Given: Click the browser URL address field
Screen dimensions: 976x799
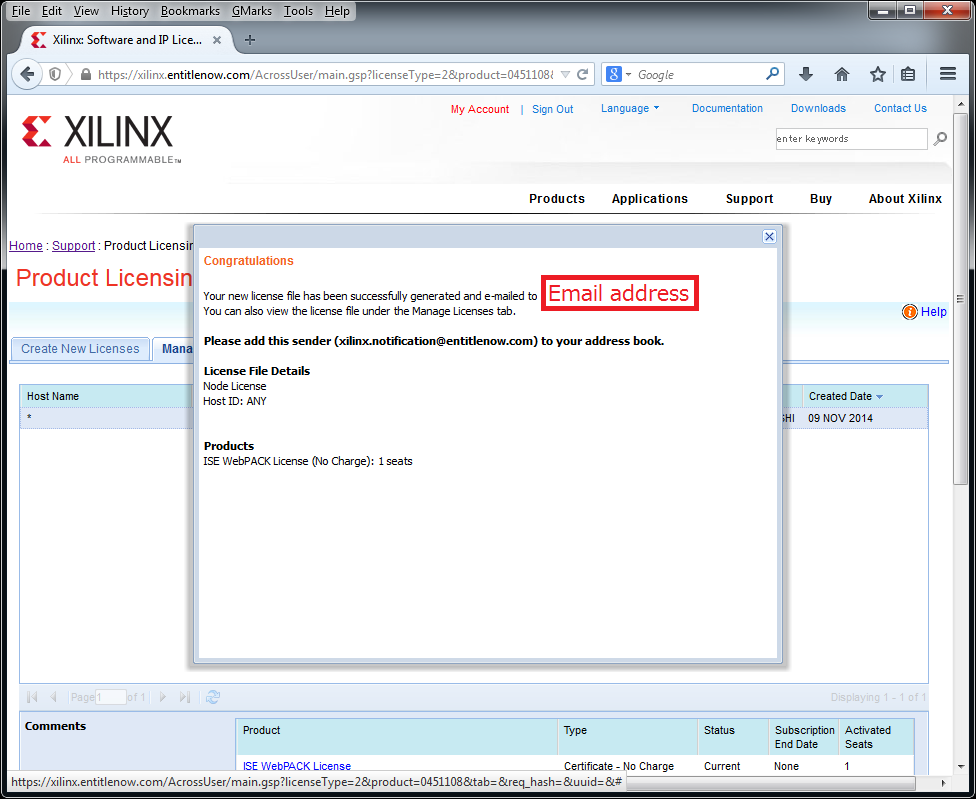Looking at the screenshot, I should click(325, 75).
